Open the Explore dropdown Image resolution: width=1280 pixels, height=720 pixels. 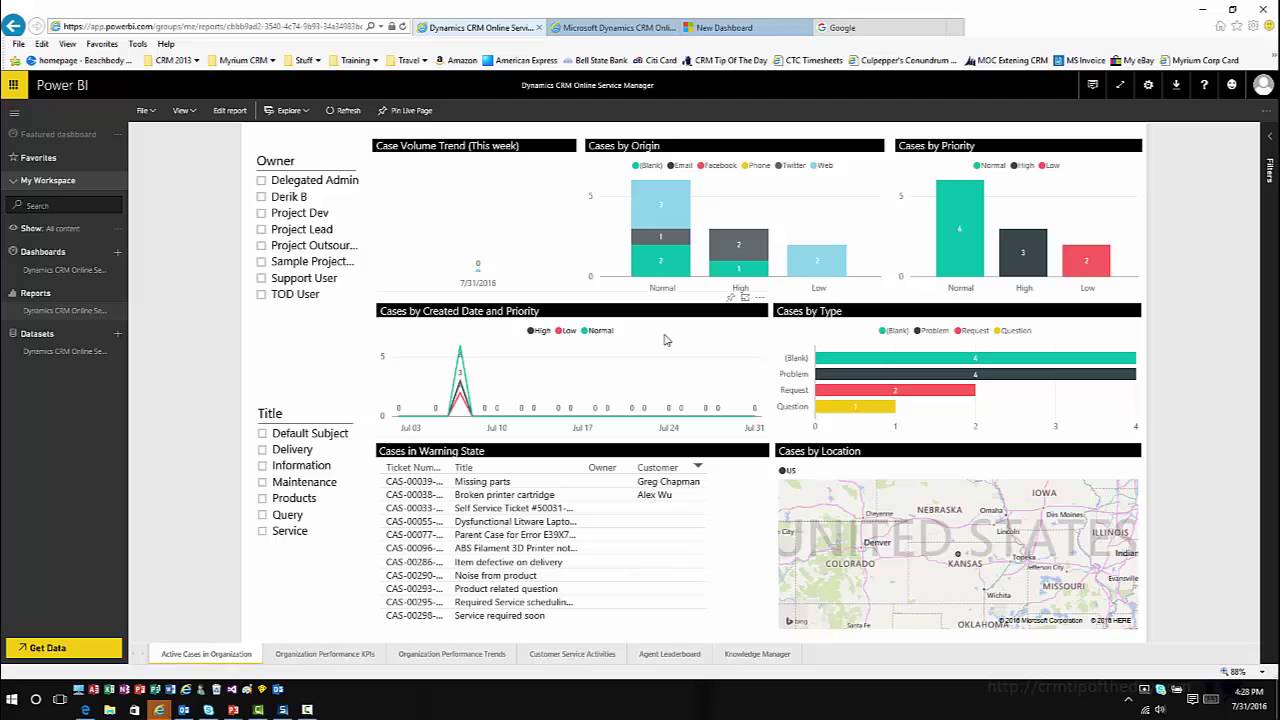[287, 110]
